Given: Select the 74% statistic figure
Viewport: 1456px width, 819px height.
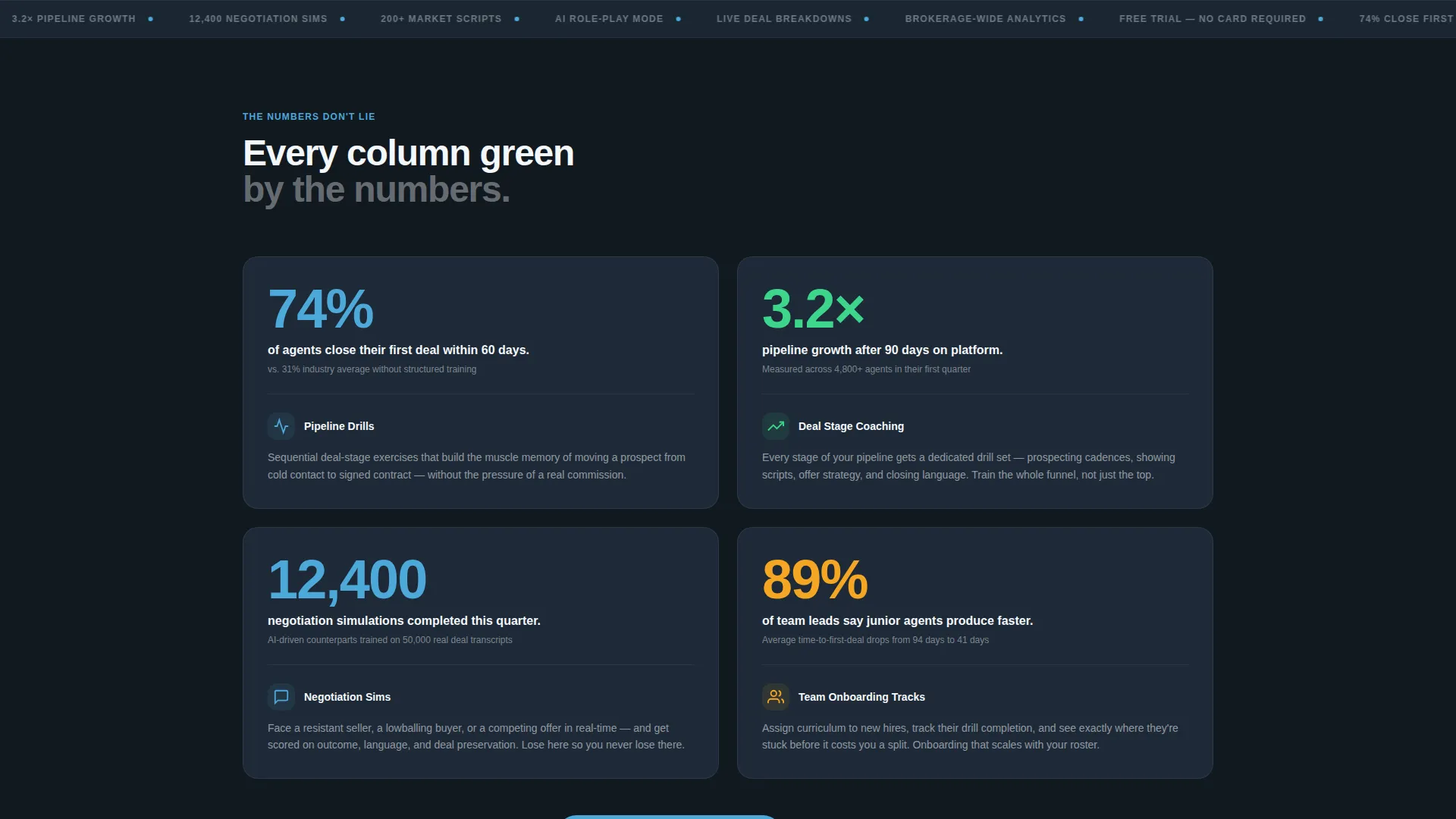Looking at the screenshot, I should pos(321,309).
